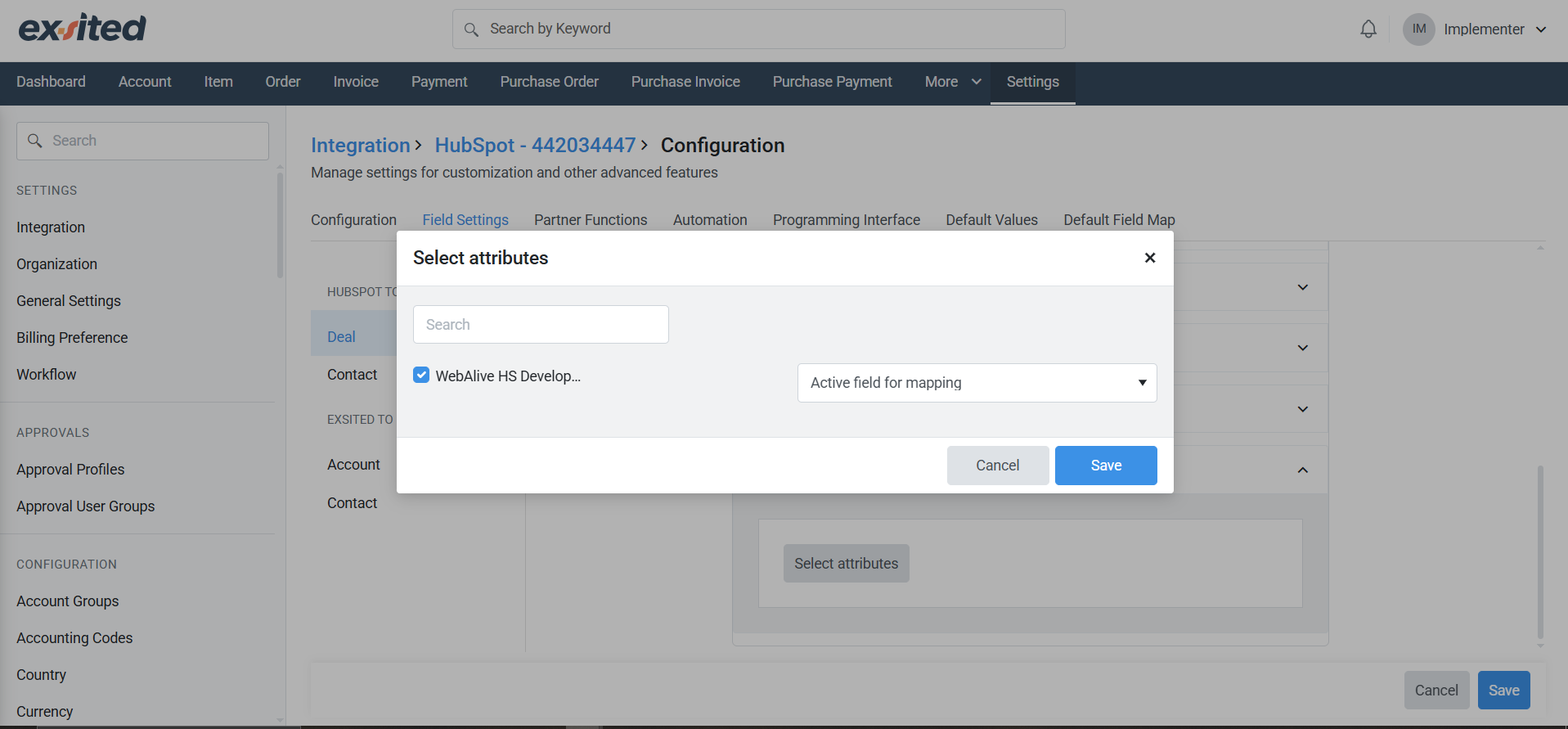Click the right content panel scrollbar
Viewport: 1568px width, 729px height.
(1540, 552)
